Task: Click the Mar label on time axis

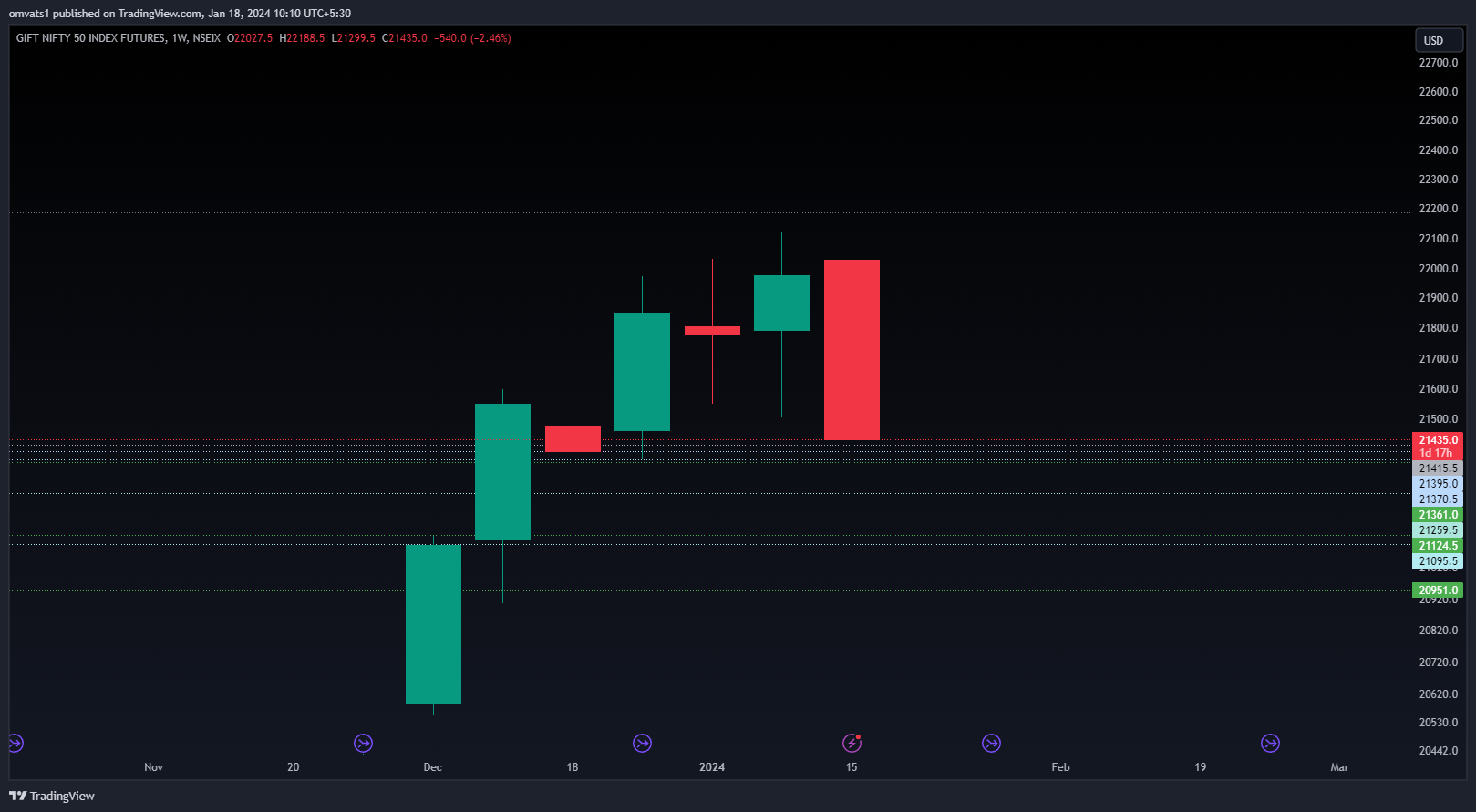Action: (1339, 767)
